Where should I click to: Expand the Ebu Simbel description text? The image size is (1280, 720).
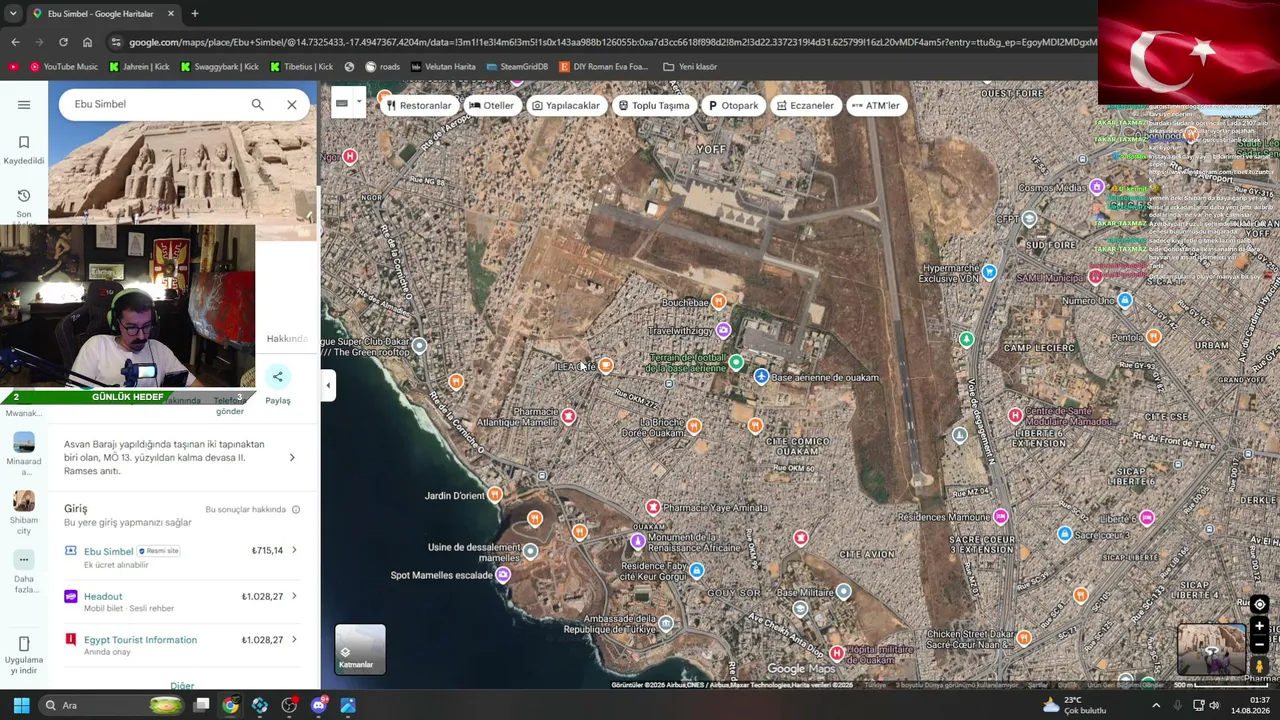[292, 458]
